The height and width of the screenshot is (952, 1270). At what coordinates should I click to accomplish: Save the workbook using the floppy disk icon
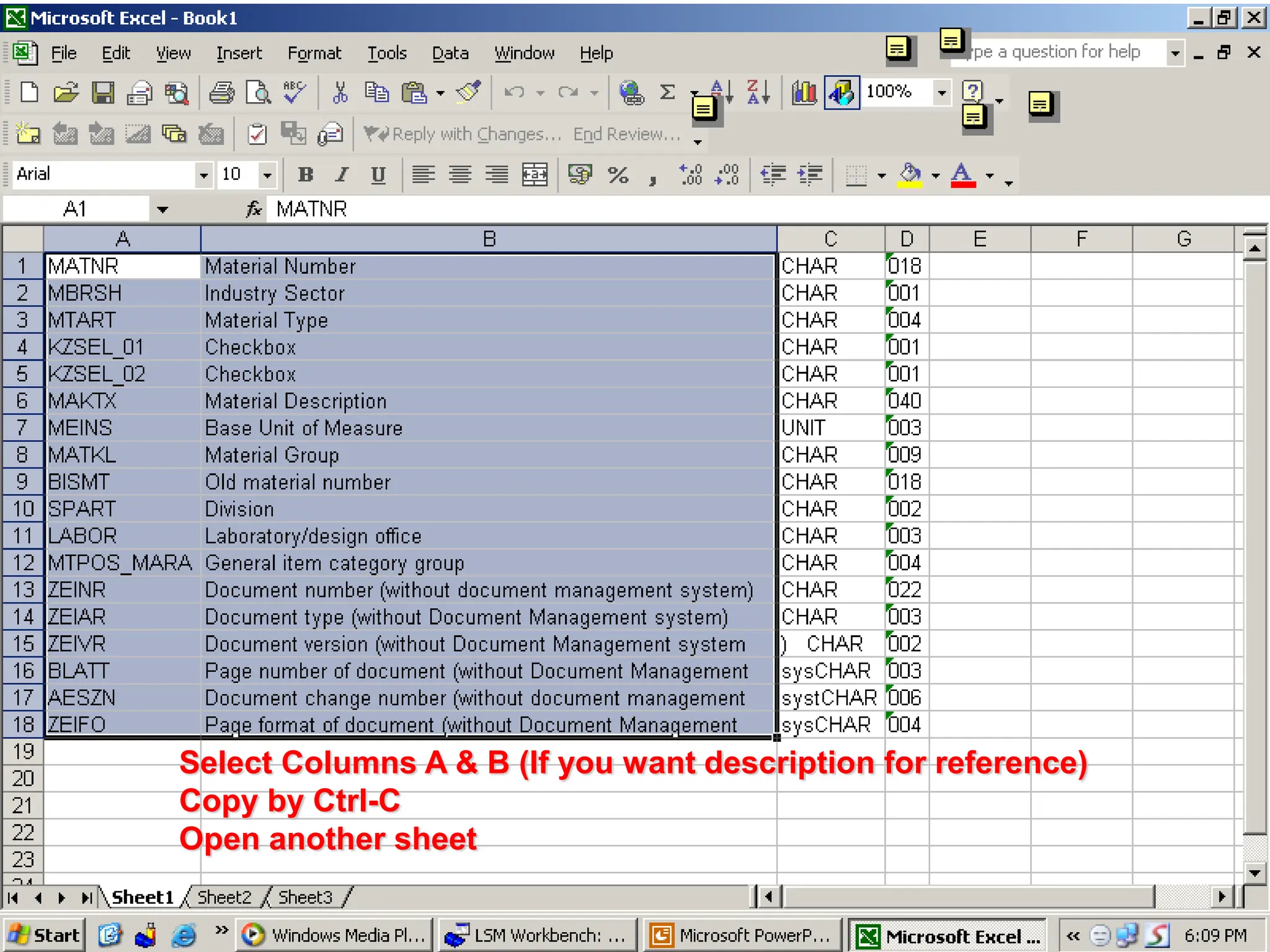click(x=103, y=93)
